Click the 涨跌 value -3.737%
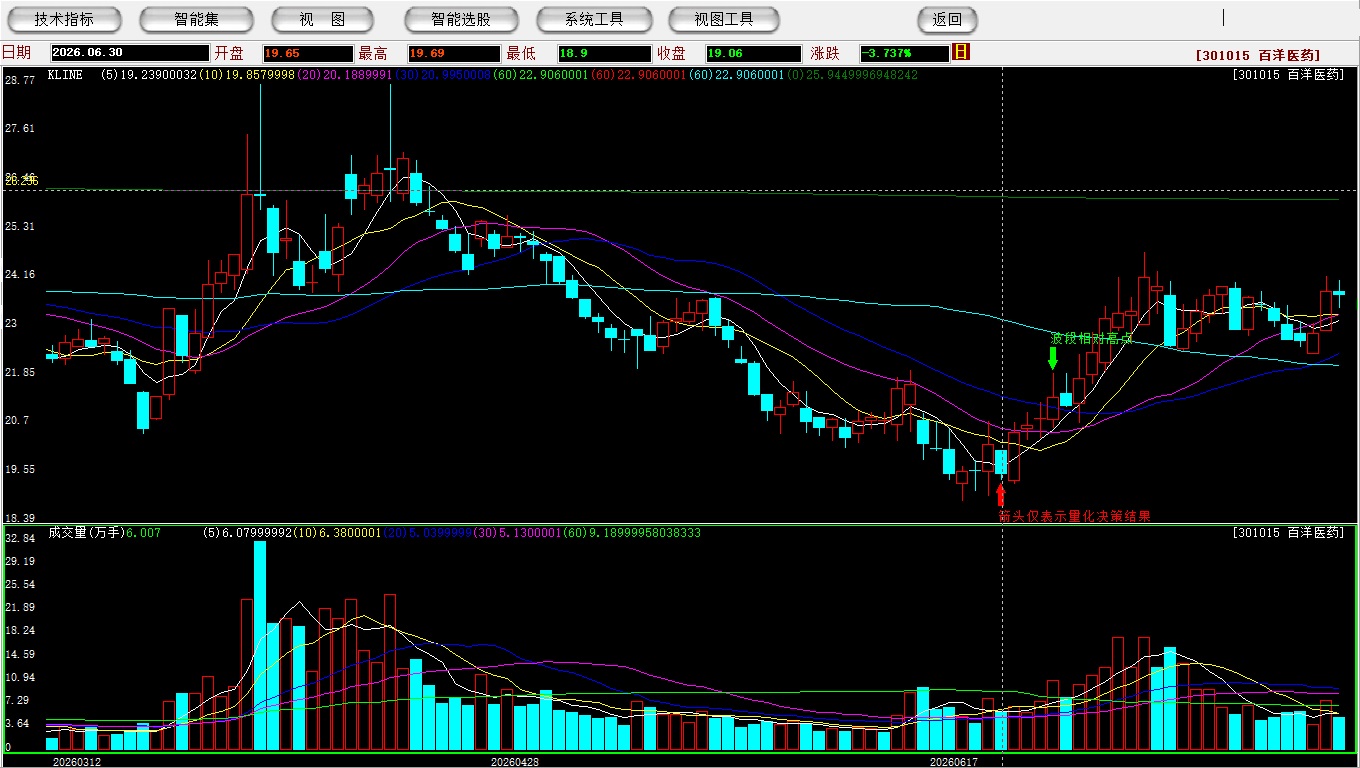The height and width of the screenshot is (768, 1360). (x=904, y=53)
